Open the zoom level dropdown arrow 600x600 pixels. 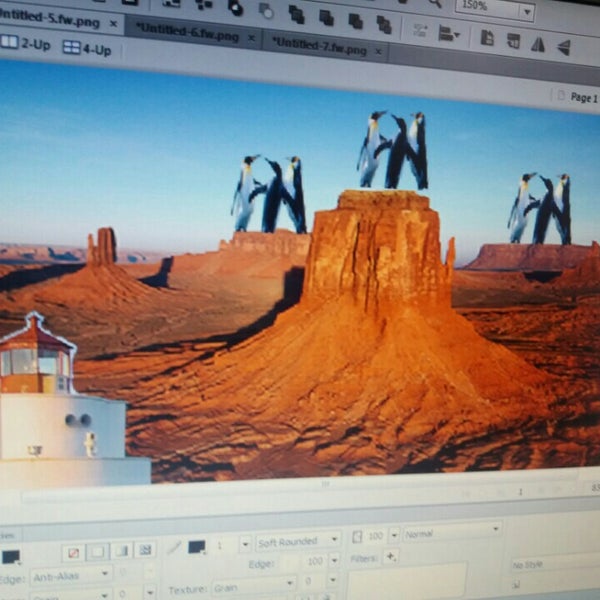tap(527, 12)
